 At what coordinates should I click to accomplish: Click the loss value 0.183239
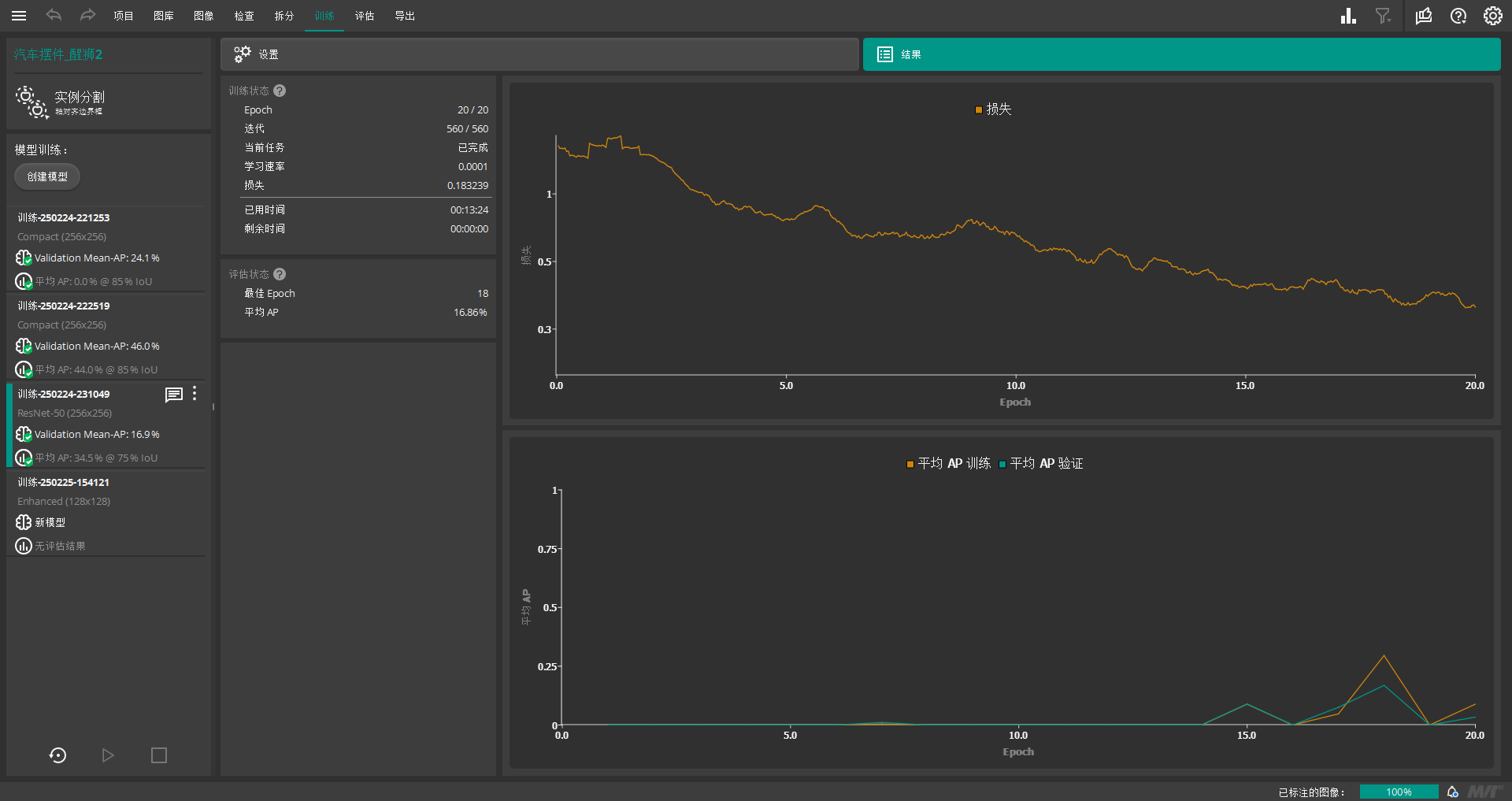[x=468, y=185]
